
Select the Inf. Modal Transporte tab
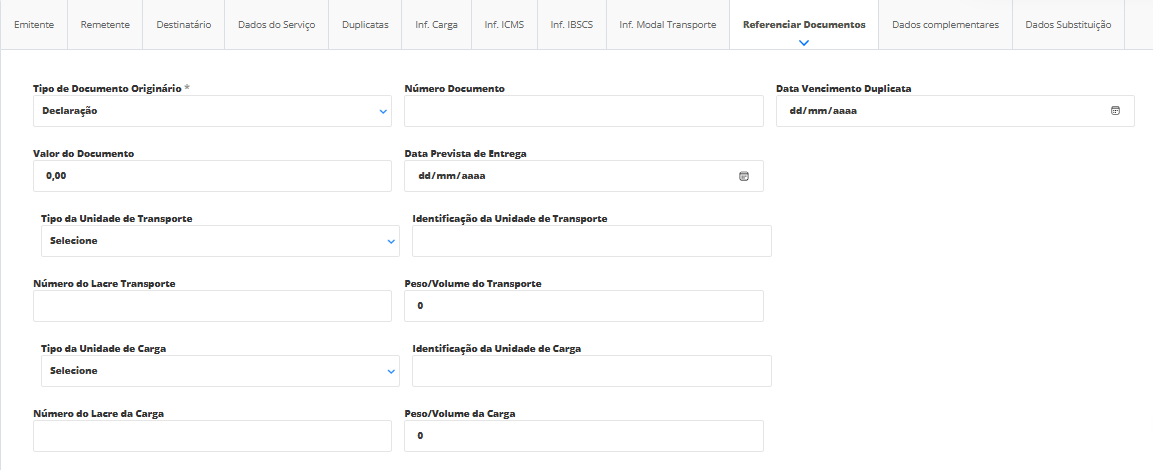tap(667, 25)
